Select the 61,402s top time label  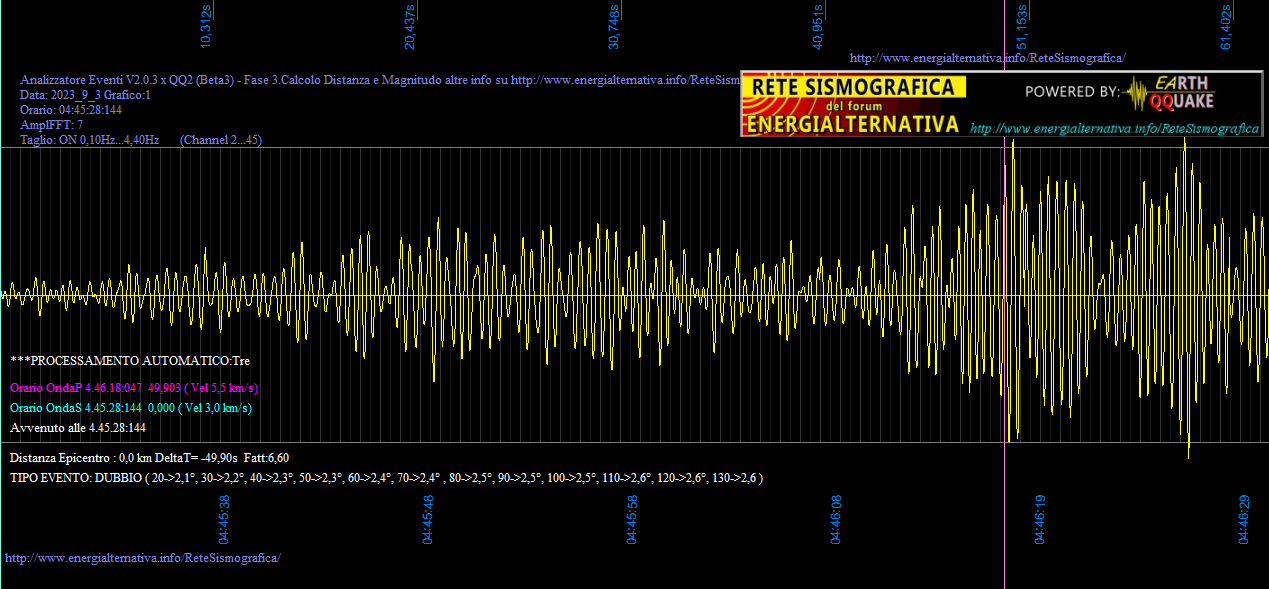1226,26
